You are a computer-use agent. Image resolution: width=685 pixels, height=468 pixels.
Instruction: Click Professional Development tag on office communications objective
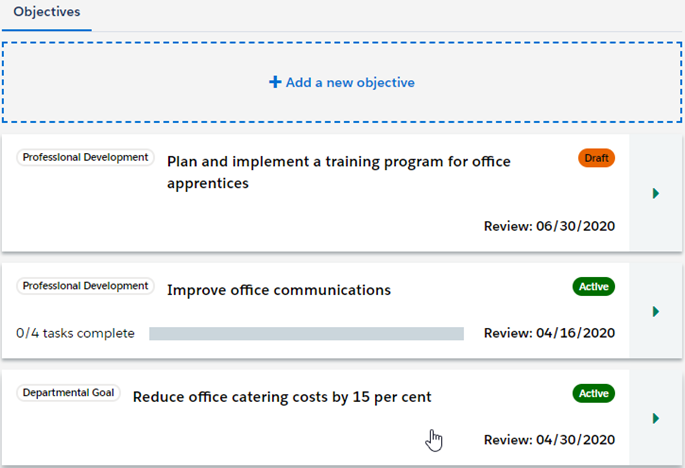tap(85, 287)
